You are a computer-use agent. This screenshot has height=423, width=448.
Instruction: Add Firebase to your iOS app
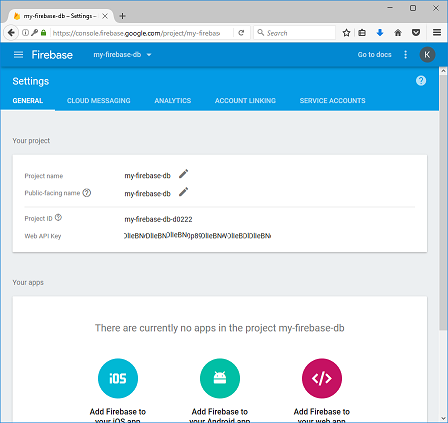click(x=118, y=378)
